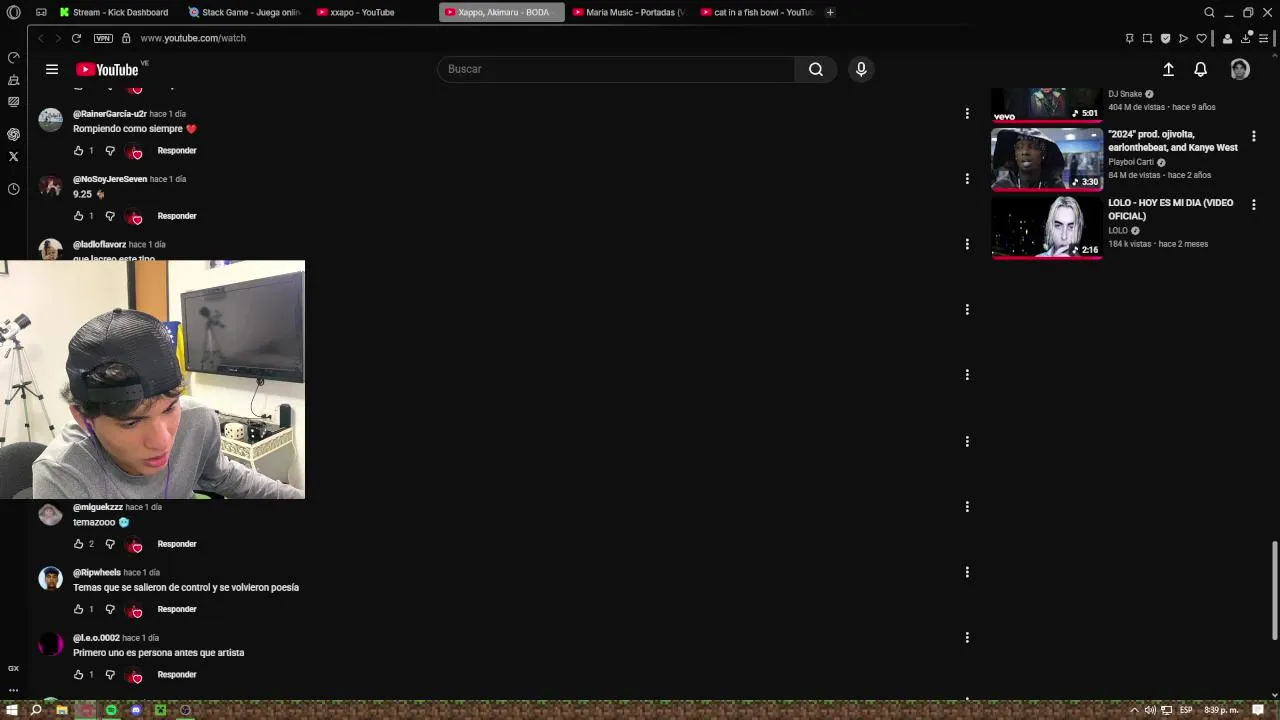Screen dimensions: 1280x720
Task: Reply to @l.e.o.0002 with Responder
Action: 177,675
